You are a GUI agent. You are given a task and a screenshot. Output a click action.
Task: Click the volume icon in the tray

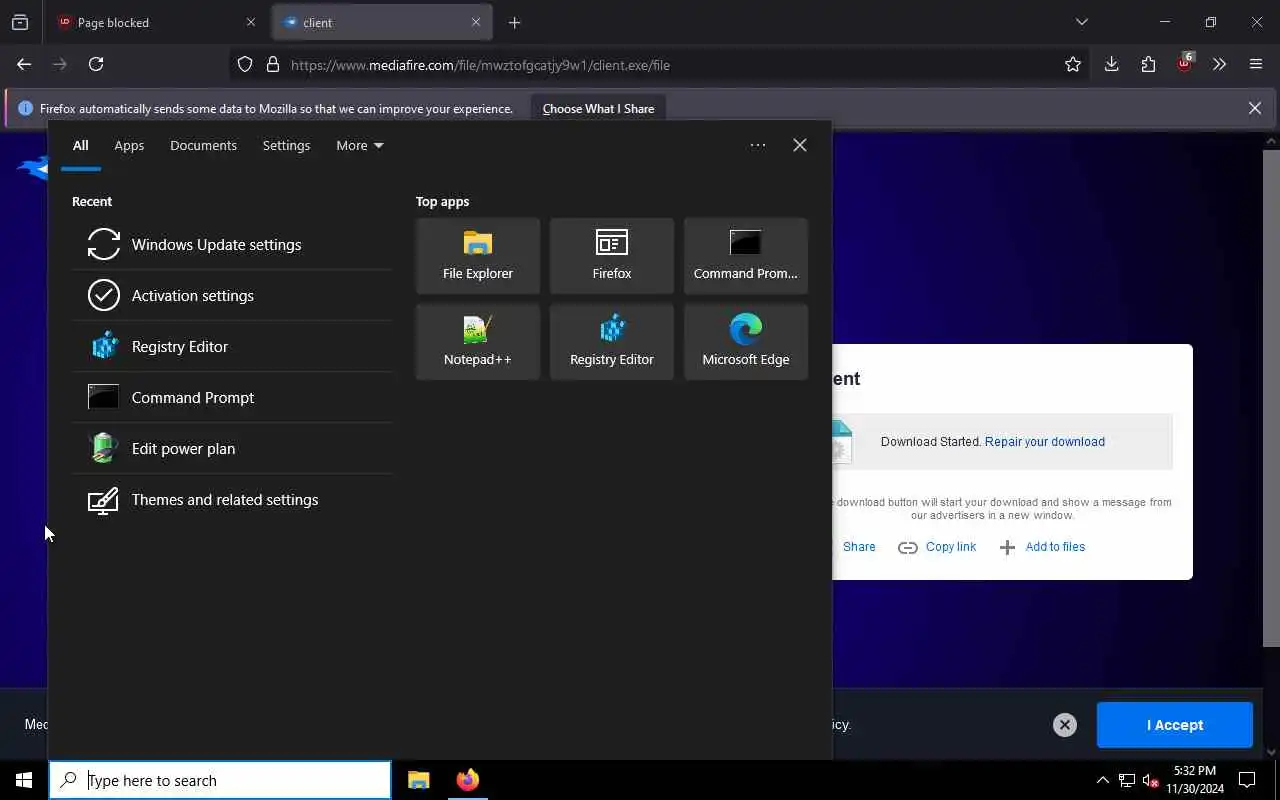point(1150,780)
